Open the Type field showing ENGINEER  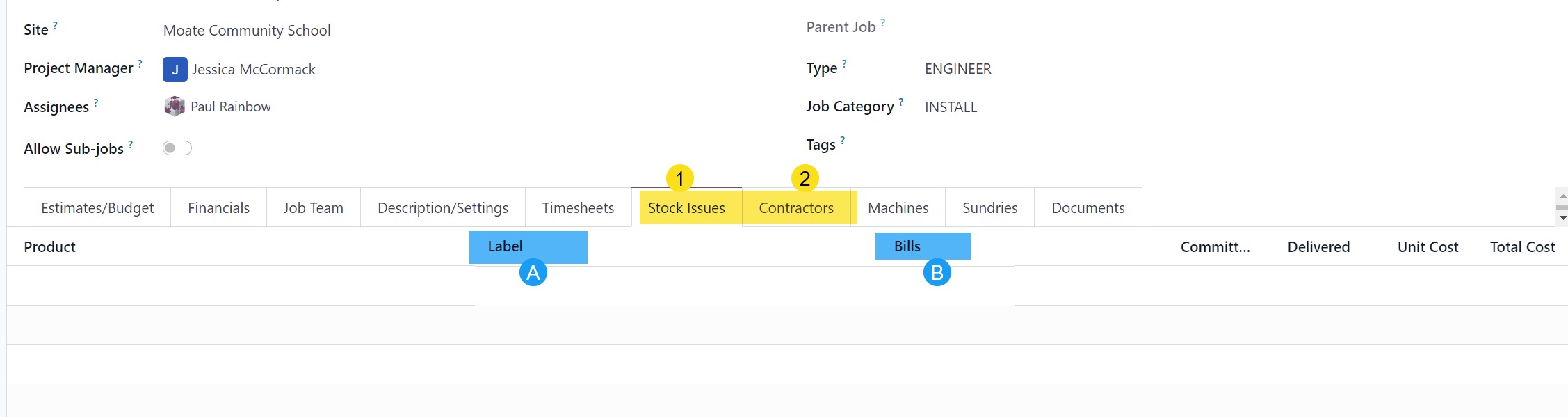[x=958, y=69]
